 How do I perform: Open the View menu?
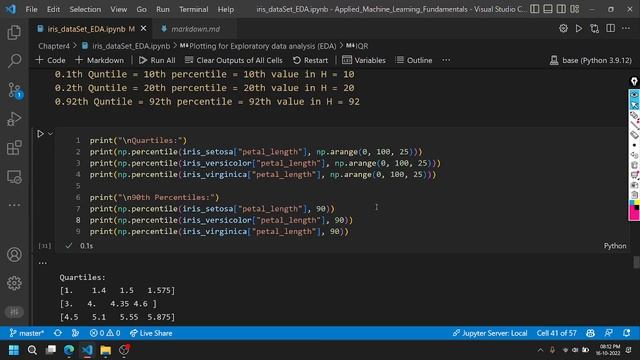(x=119, y=9)
